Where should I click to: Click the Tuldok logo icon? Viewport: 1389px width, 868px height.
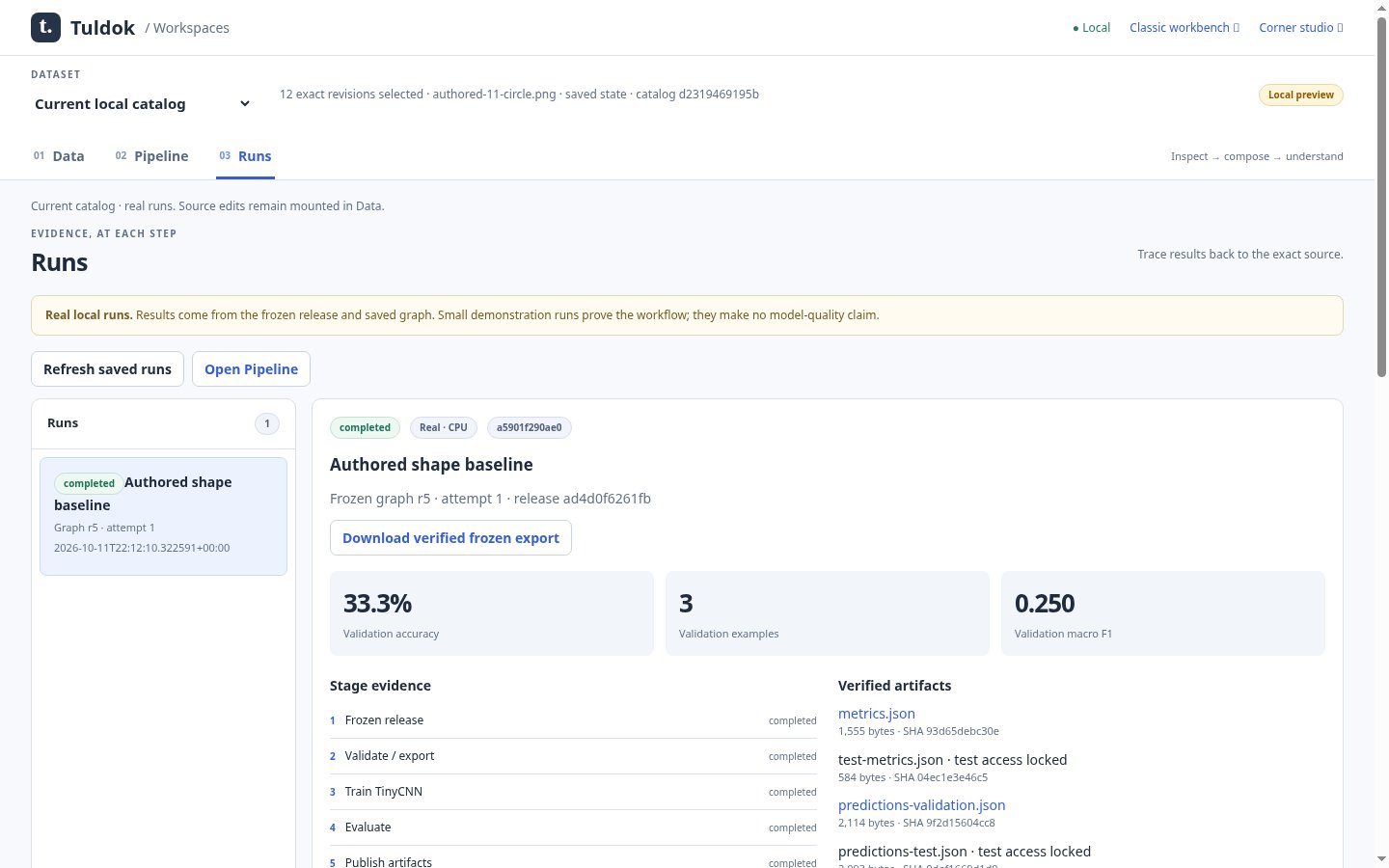[45, 27]
